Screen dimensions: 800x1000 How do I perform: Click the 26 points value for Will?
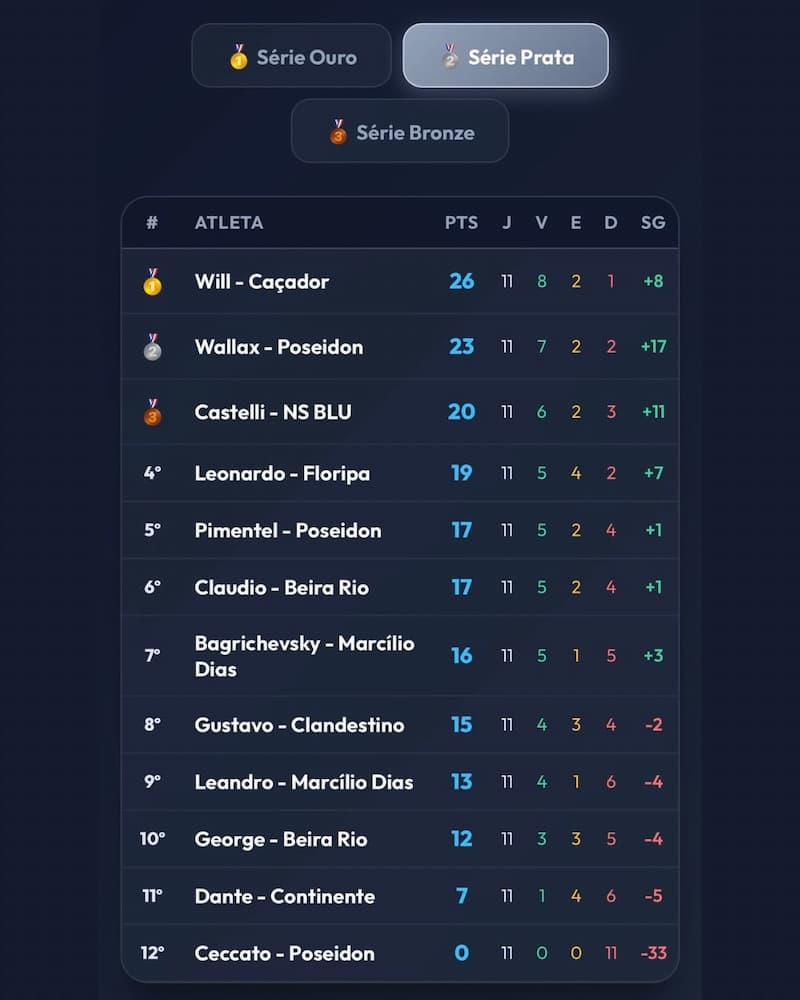pos(461,281)
